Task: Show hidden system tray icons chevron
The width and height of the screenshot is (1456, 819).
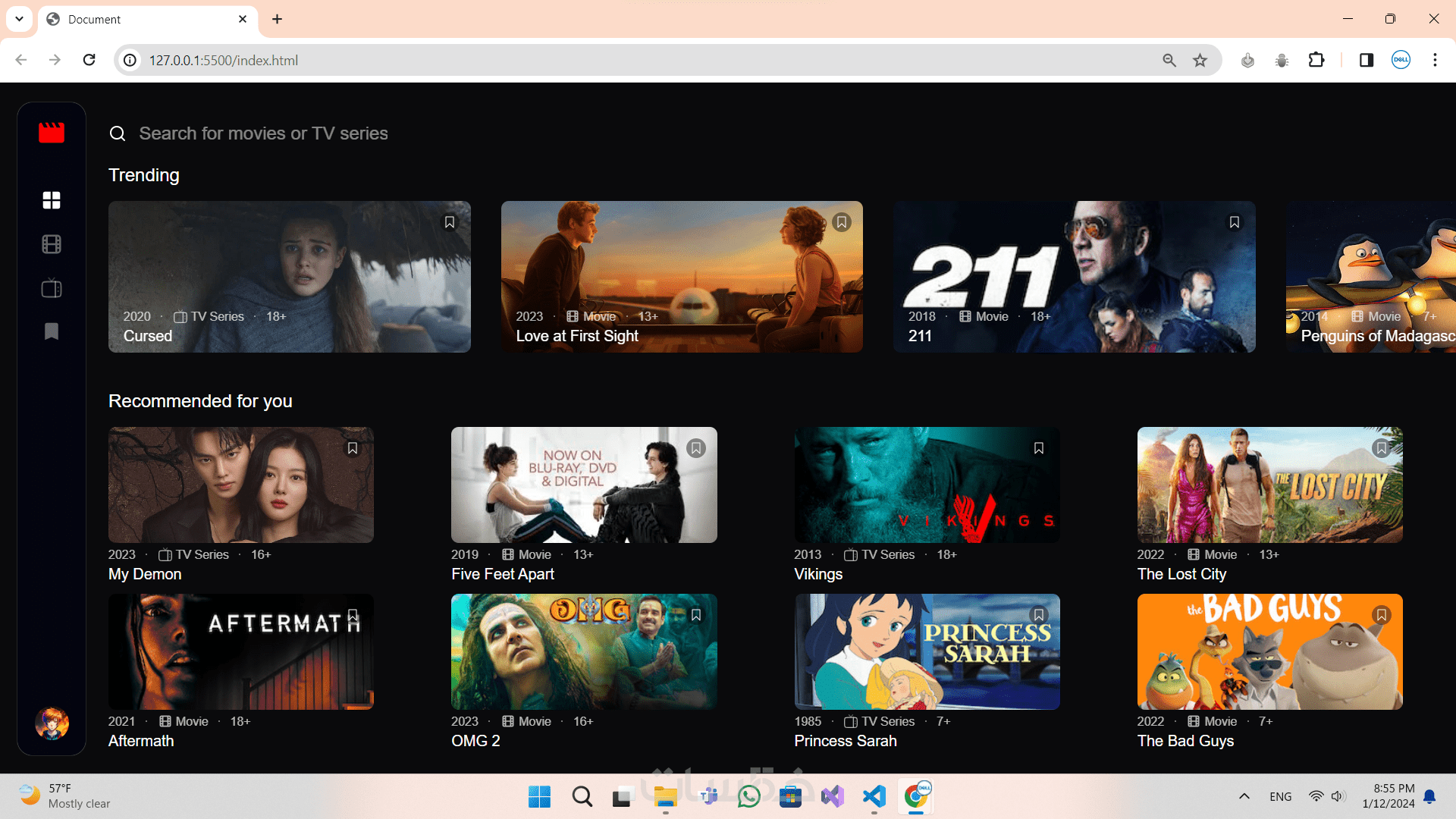Action: 1244,796
